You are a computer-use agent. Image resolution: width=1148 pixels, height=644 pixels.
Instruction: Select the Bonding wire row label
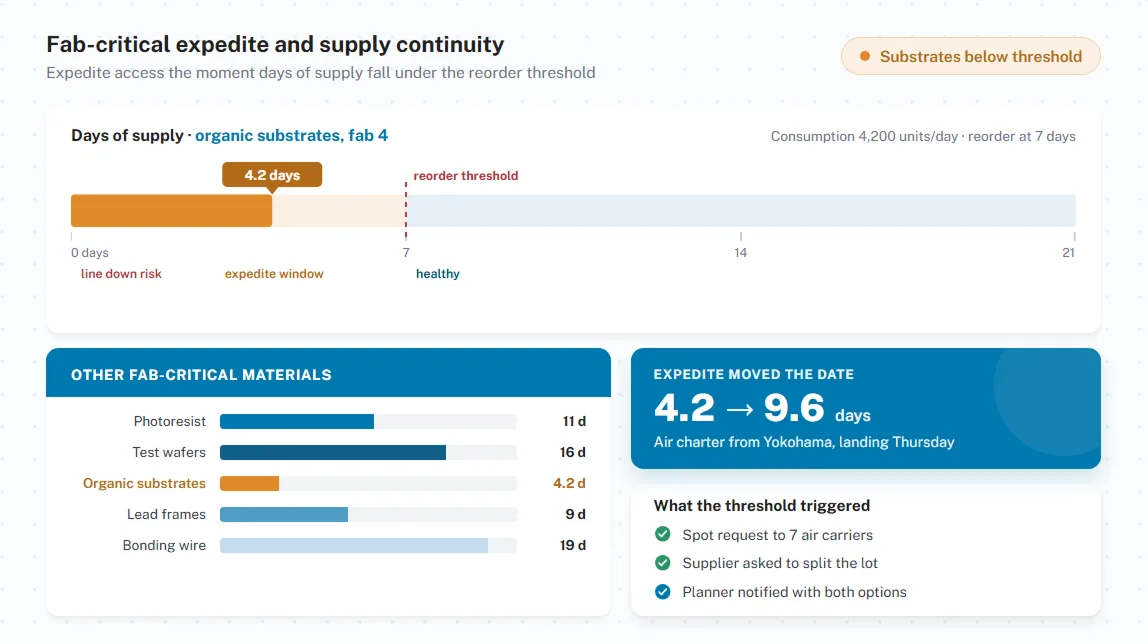(x=164, y=545)
